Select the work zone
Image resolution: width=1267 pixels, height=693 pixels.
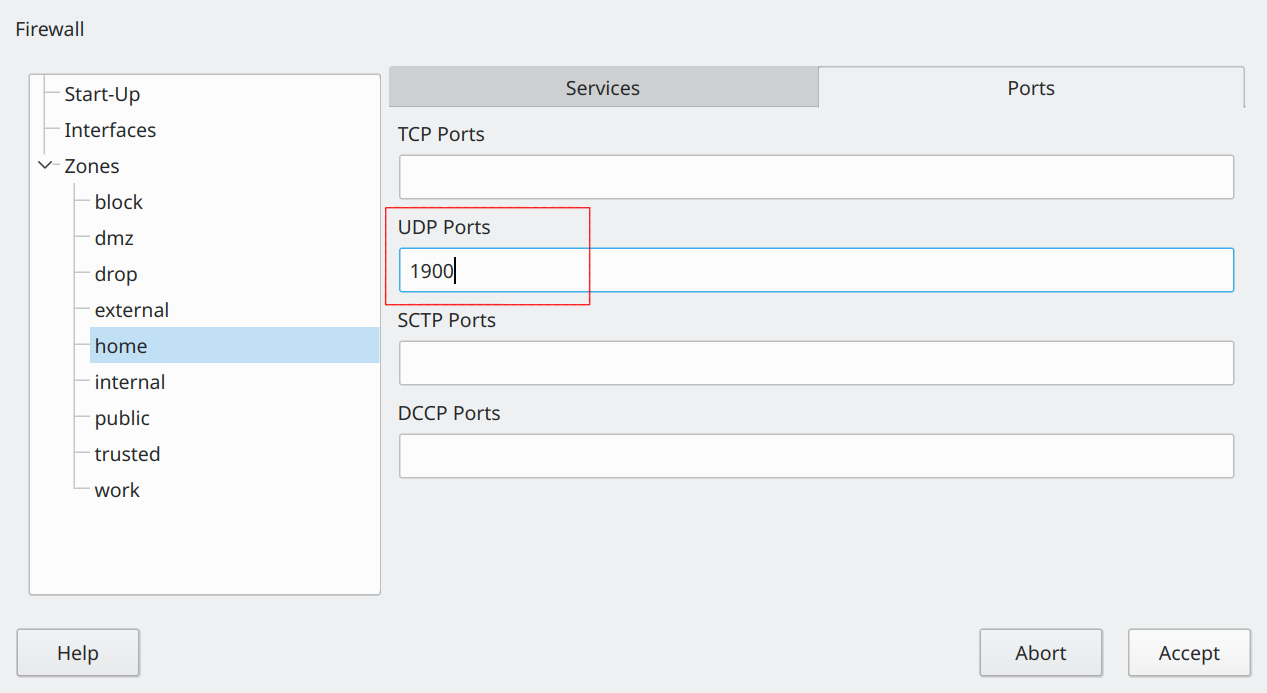pyautogui.click(x=117, y=489)
